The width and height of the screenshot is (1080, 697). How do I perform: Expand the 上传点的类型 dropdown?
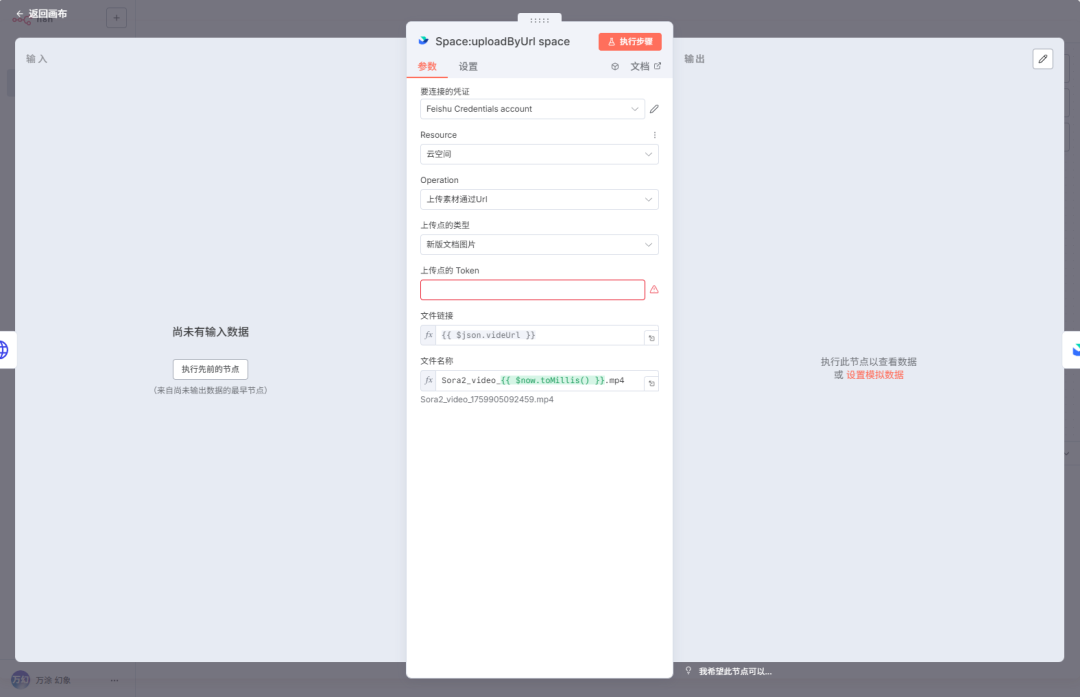click(539, 244)
